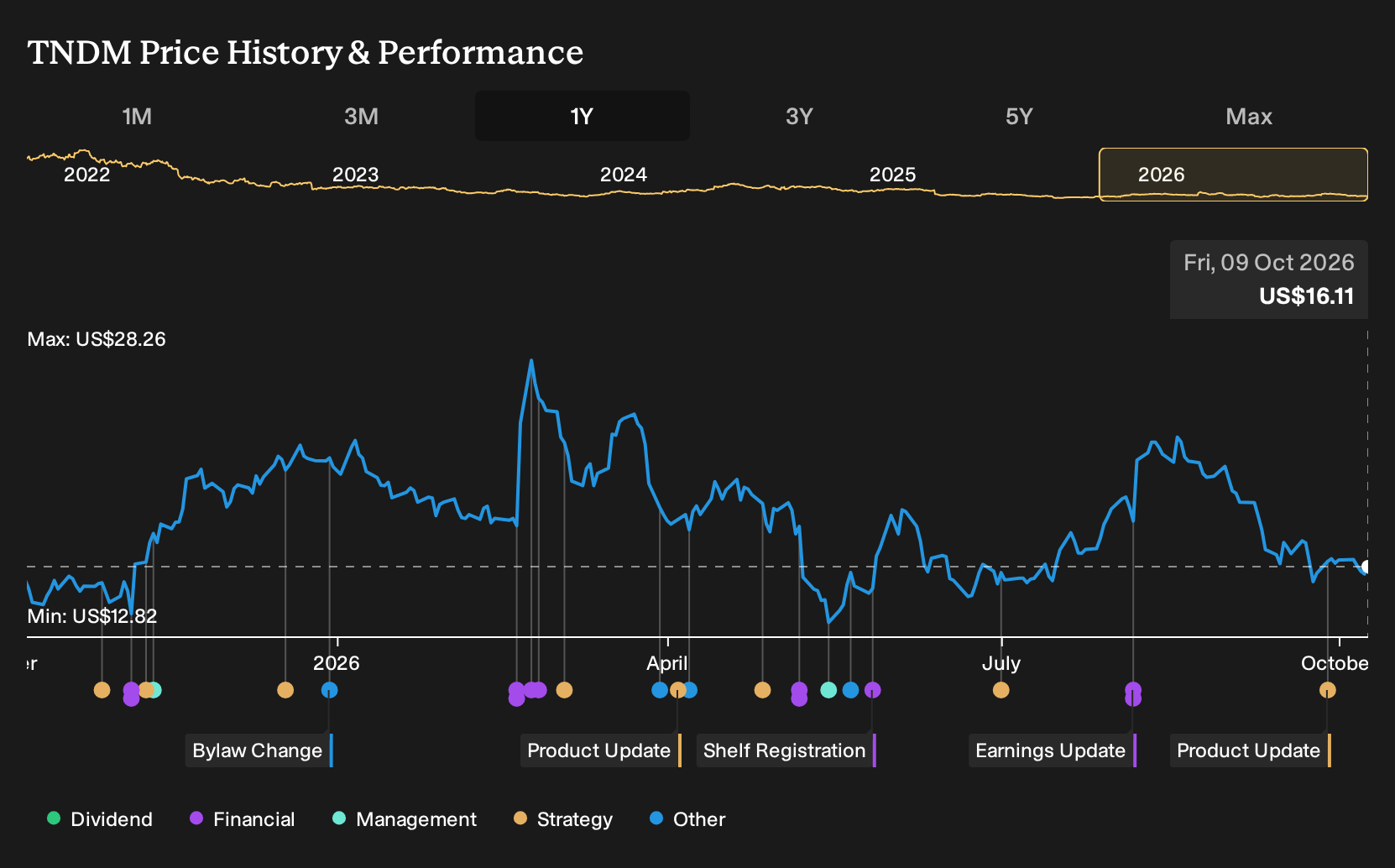Screen dimensions: 1395x868
Task: Click white endpoint dot on price line
Action: click(x=1366, y=567)
